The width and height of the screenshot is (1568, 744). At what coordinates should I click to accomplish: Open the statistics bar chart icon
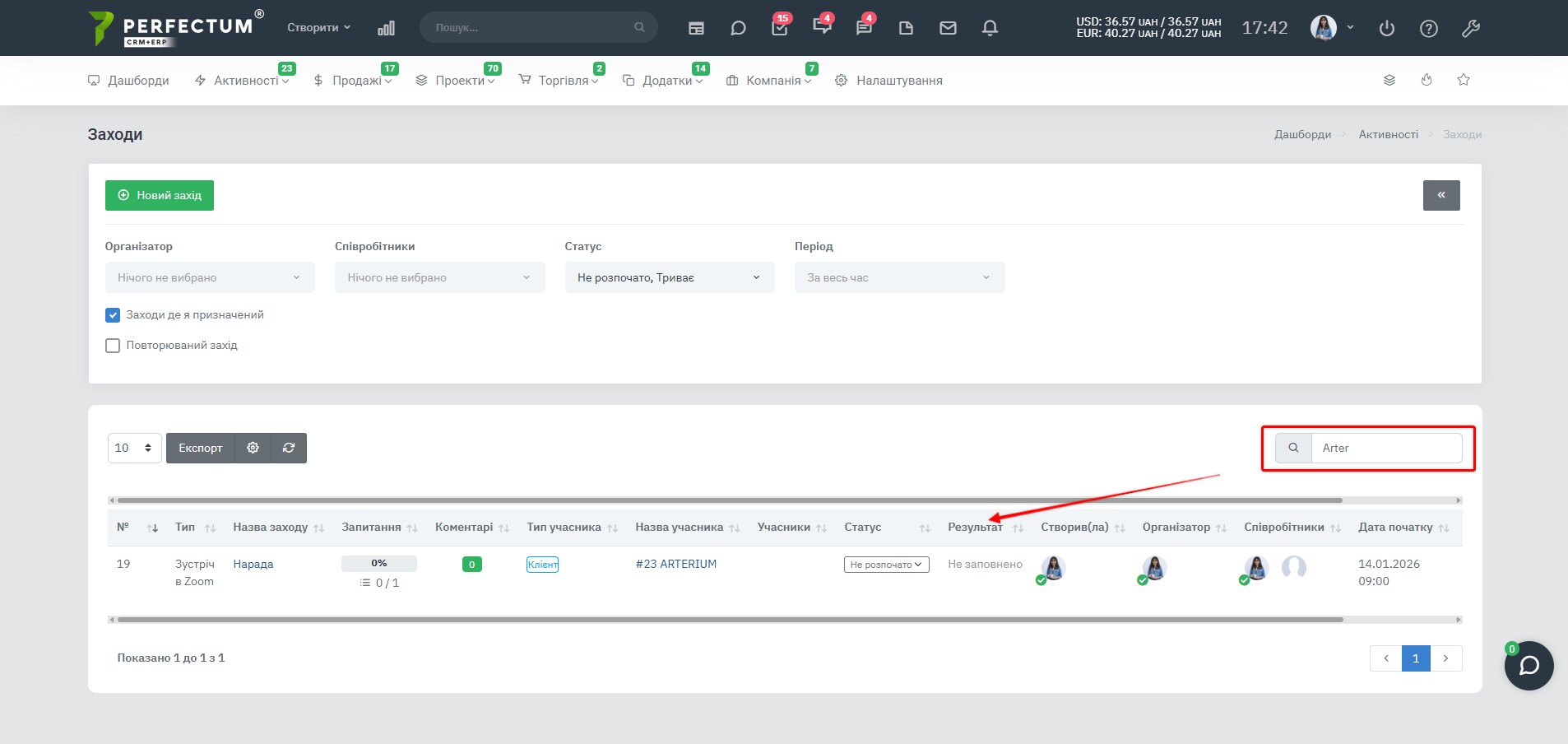click(x=386, y=28)
